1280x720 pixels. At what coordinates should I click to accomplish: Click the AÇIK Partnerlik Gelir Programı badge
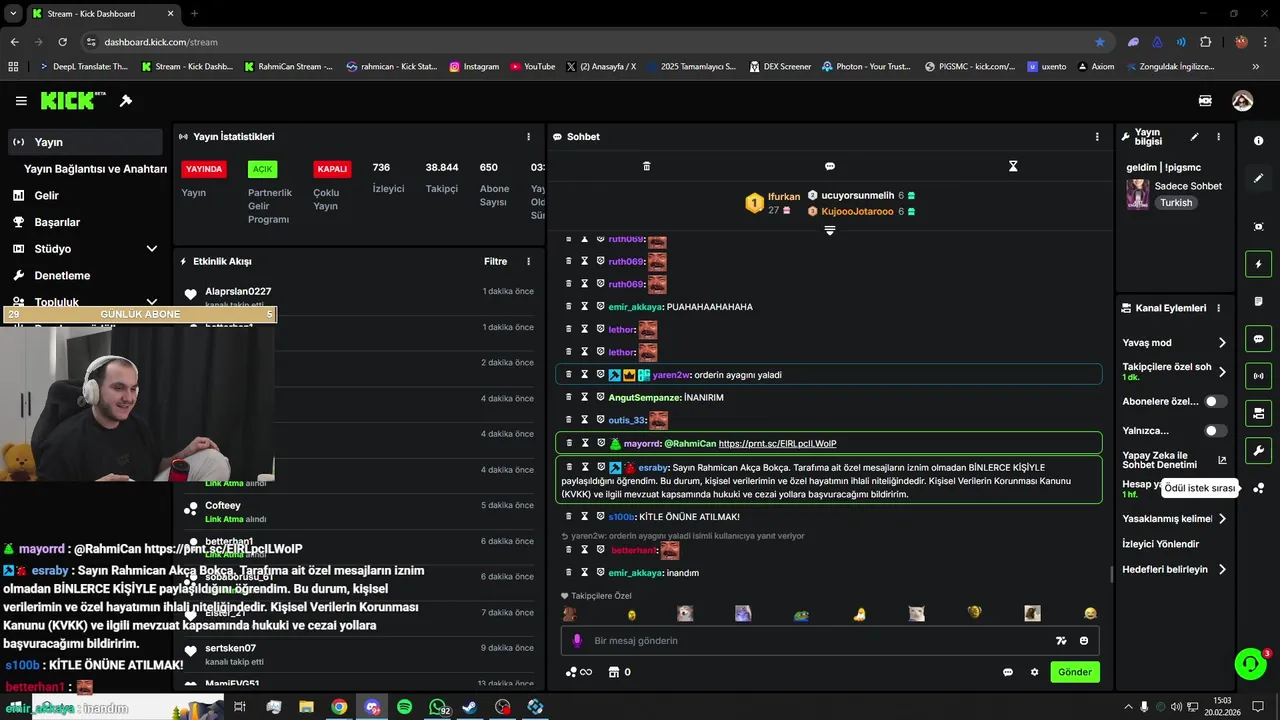click(262, 169)
